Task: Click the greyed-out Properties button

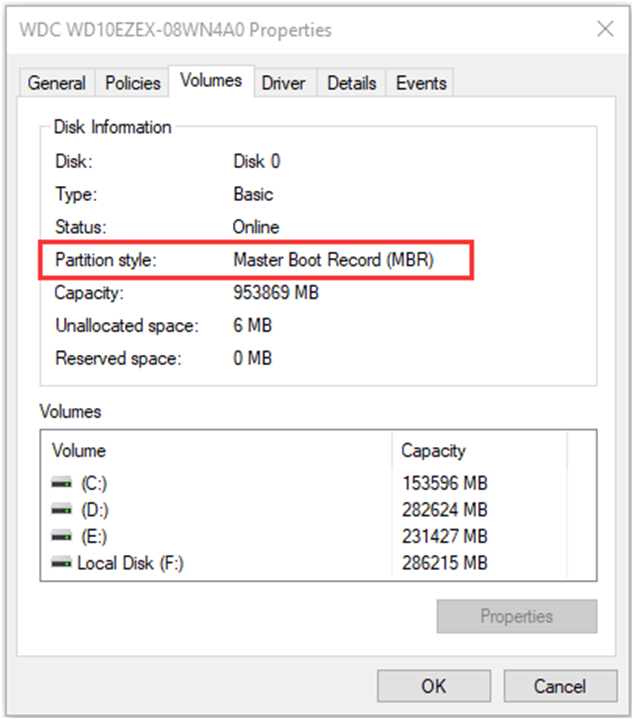Action: pos(517,616)
